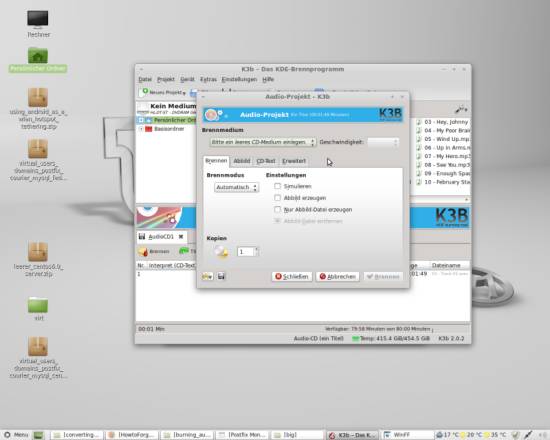Click the Persönlicher Ordner tree folder icon
This screenshot has height=440, width=550.
[x=149, y=120]
